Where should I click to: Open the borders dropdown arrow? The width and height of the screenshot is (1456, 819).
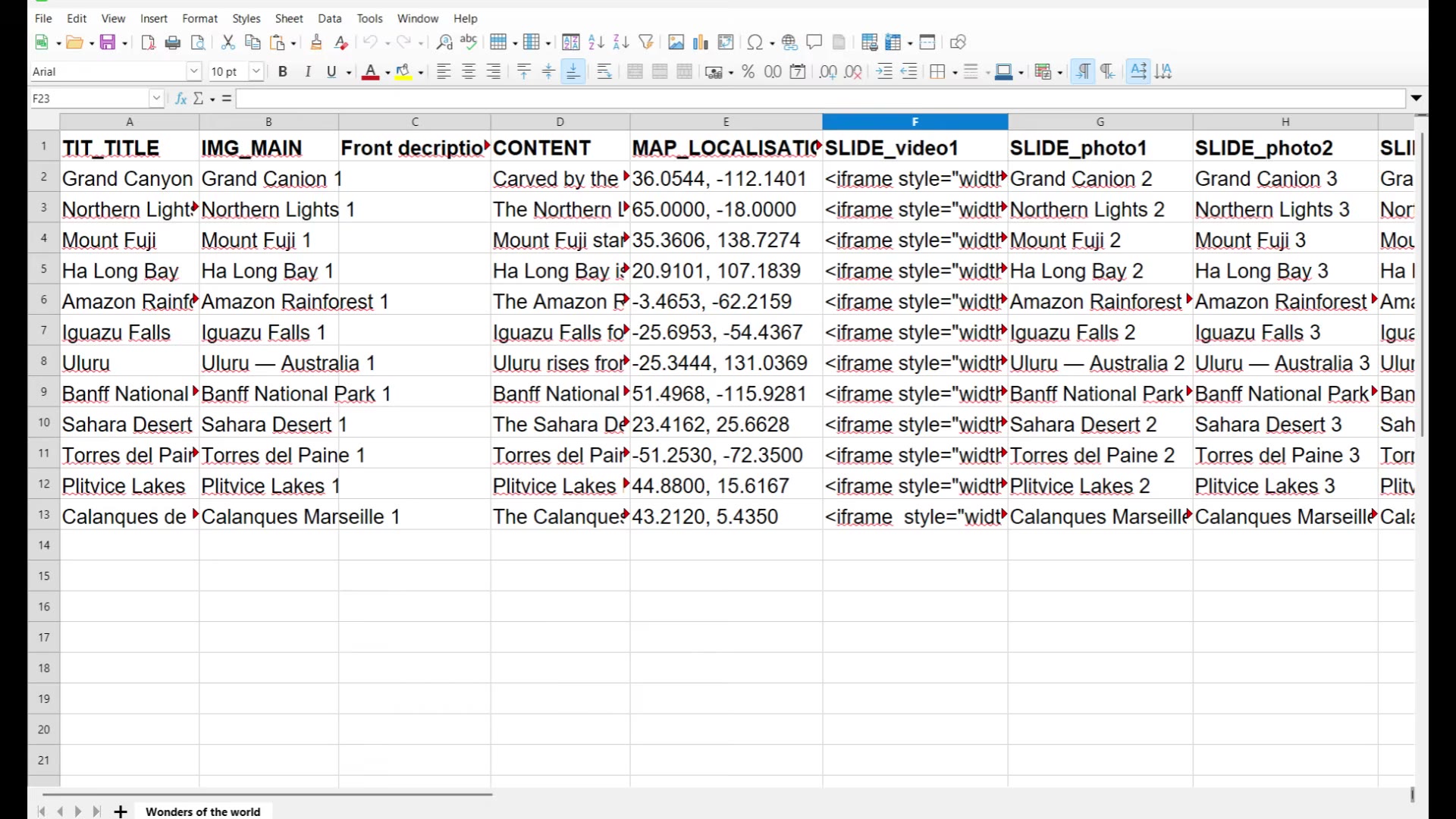[x=955, y=73]
